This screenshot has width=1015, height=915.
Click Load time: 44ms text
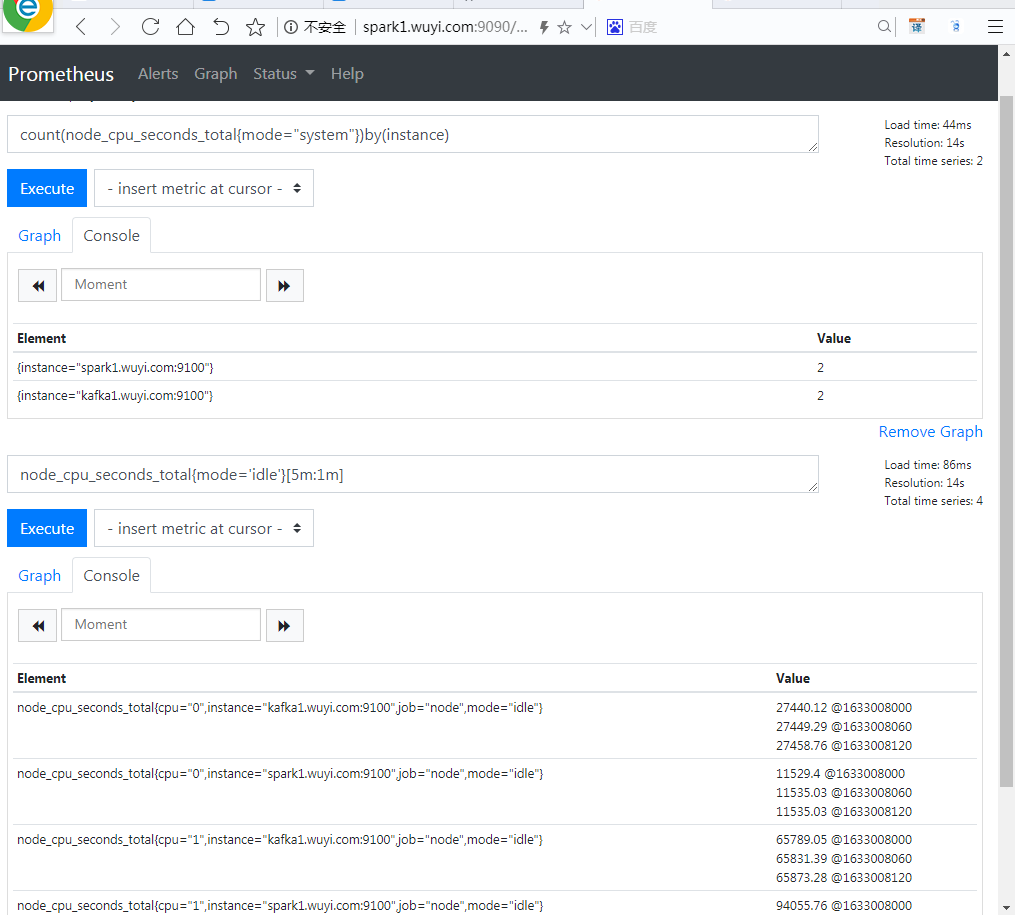point(928,124)
